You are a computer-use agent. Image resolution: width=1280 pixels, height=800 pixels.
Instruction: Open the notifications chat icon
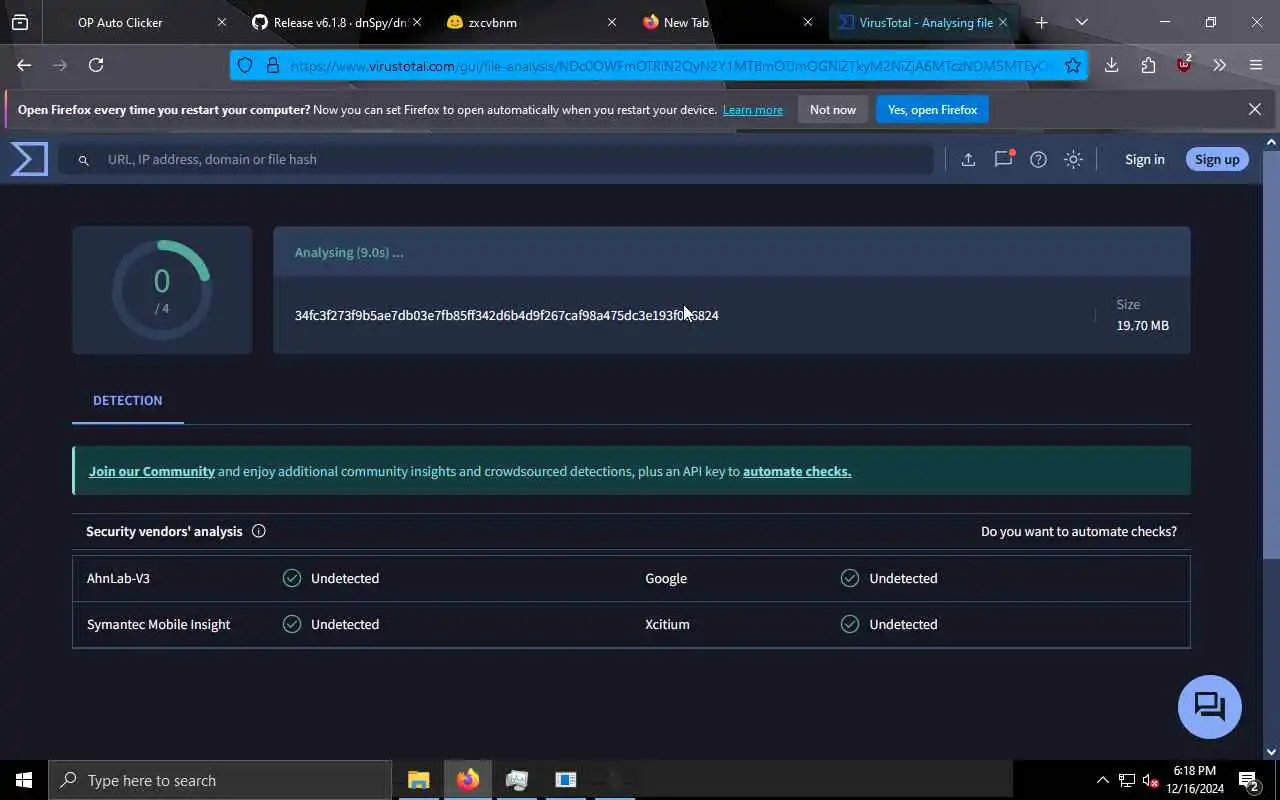(x=1003, y=159)
